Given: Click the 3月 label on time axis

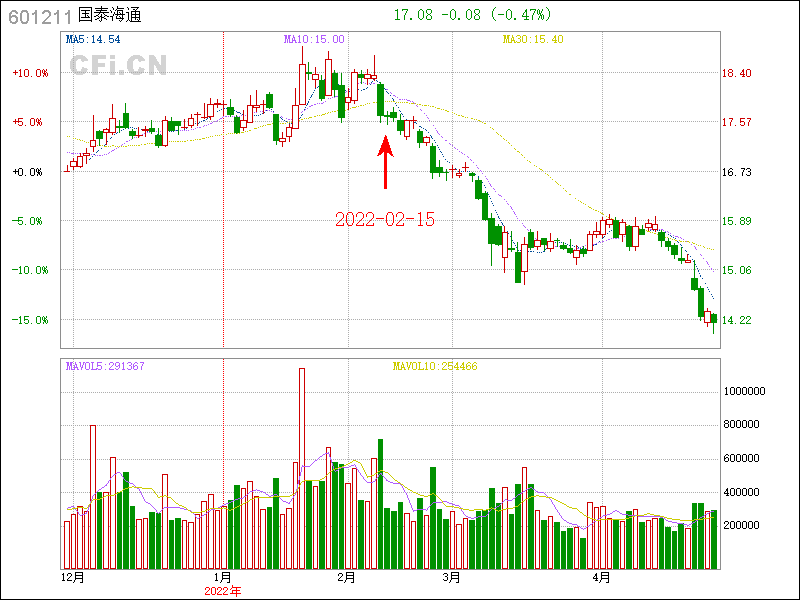Looking at the screenshot, I should pos(451,578).
